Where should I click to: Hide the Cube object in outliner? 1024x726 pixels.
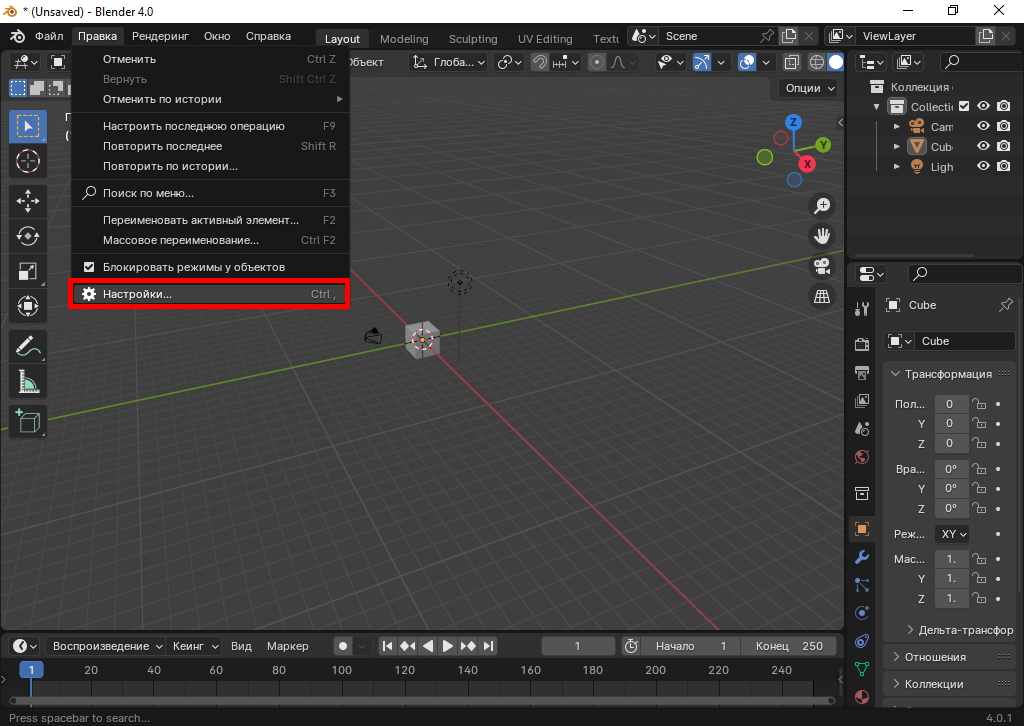point(983,147)
